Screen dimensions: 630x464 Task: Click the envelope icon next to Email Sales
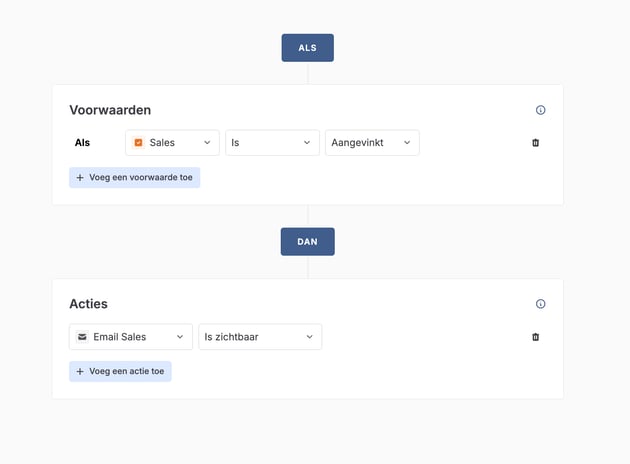(x=83, y=337)
